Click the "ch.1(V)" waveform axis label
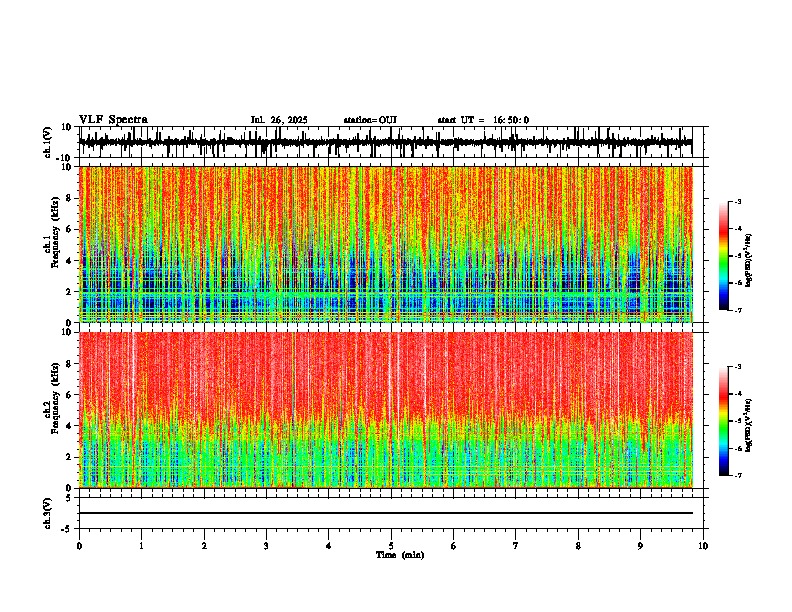 48,142
